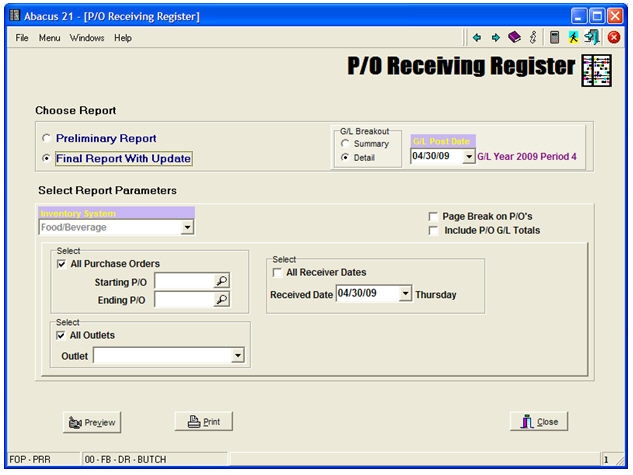
Task: Open the Received Date dropdown
Action: click(x=404, y=294)
